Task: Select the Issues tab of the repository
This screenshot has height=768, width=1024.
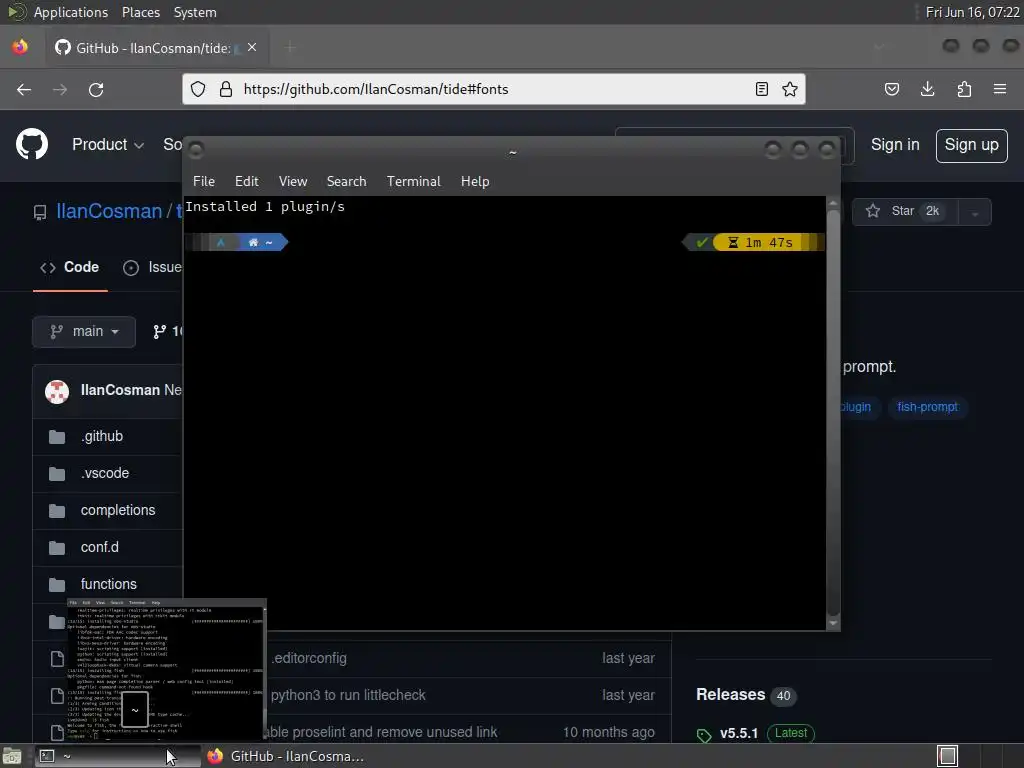Action: (x=153, y=267)
